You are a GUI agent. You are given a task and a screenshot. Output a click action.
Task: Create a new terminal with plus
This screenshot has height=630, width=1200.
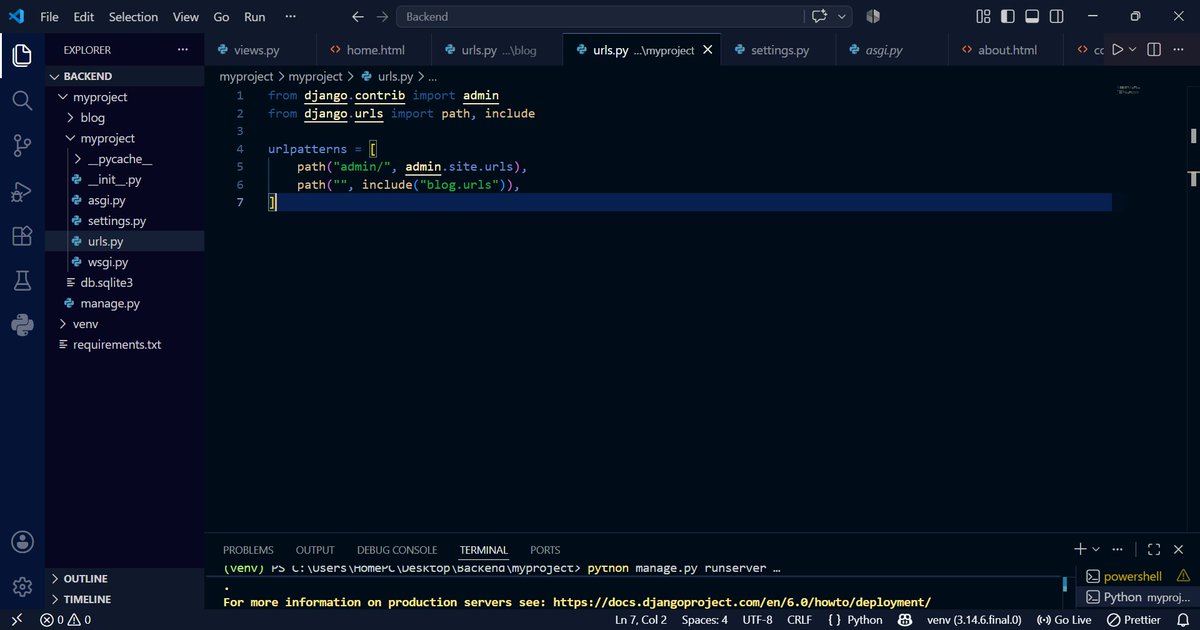(x=1080, y=549)
